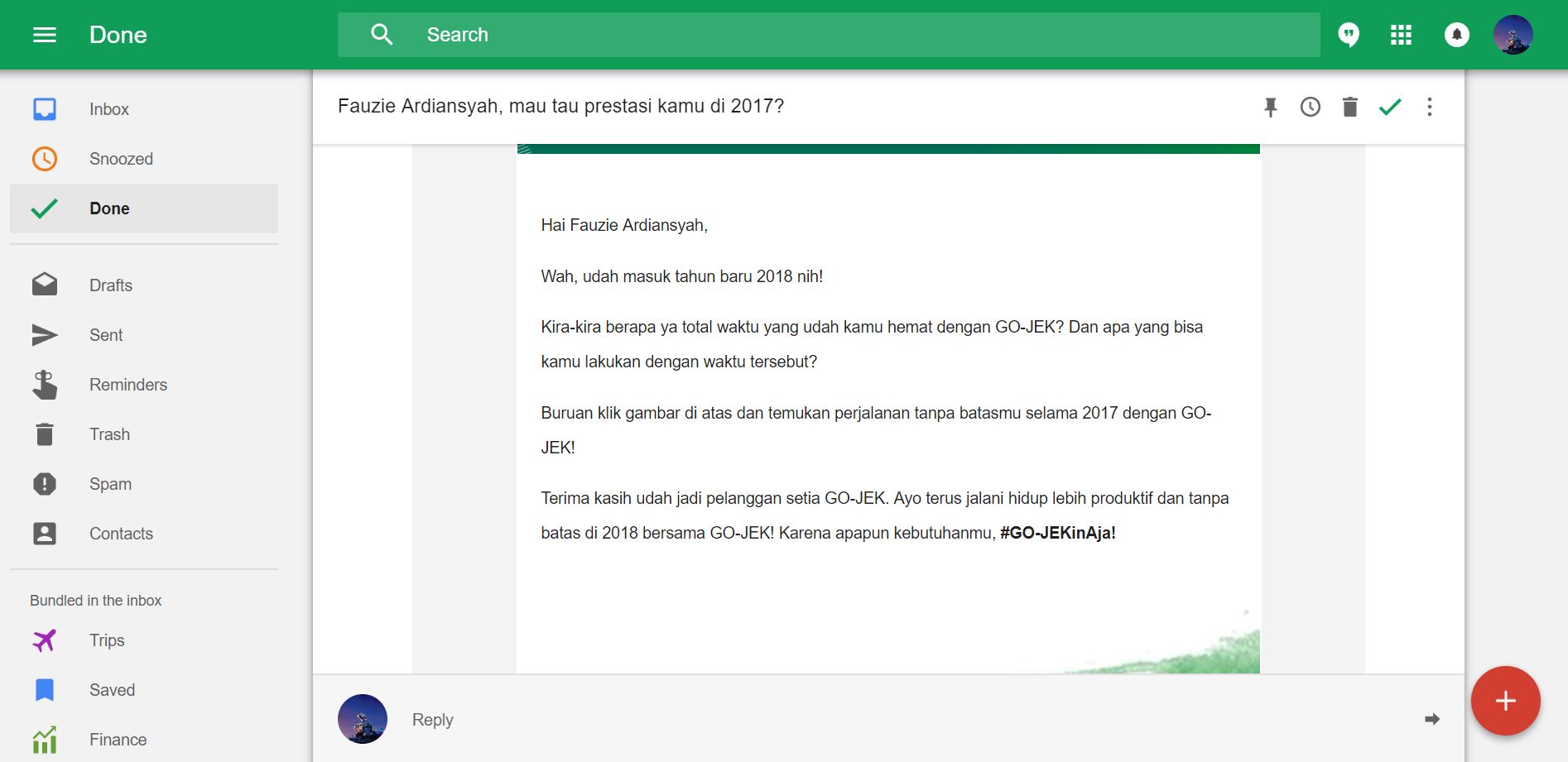Click the 'Hai Fauzie Ardiansyah,' greeting line
Screen dimensions: 1568x762
pyautogui.click(x=624, y=225)
